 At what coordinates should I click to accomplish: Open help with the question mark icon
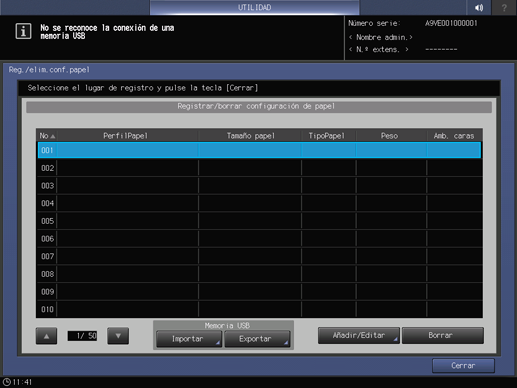point(504,7)
